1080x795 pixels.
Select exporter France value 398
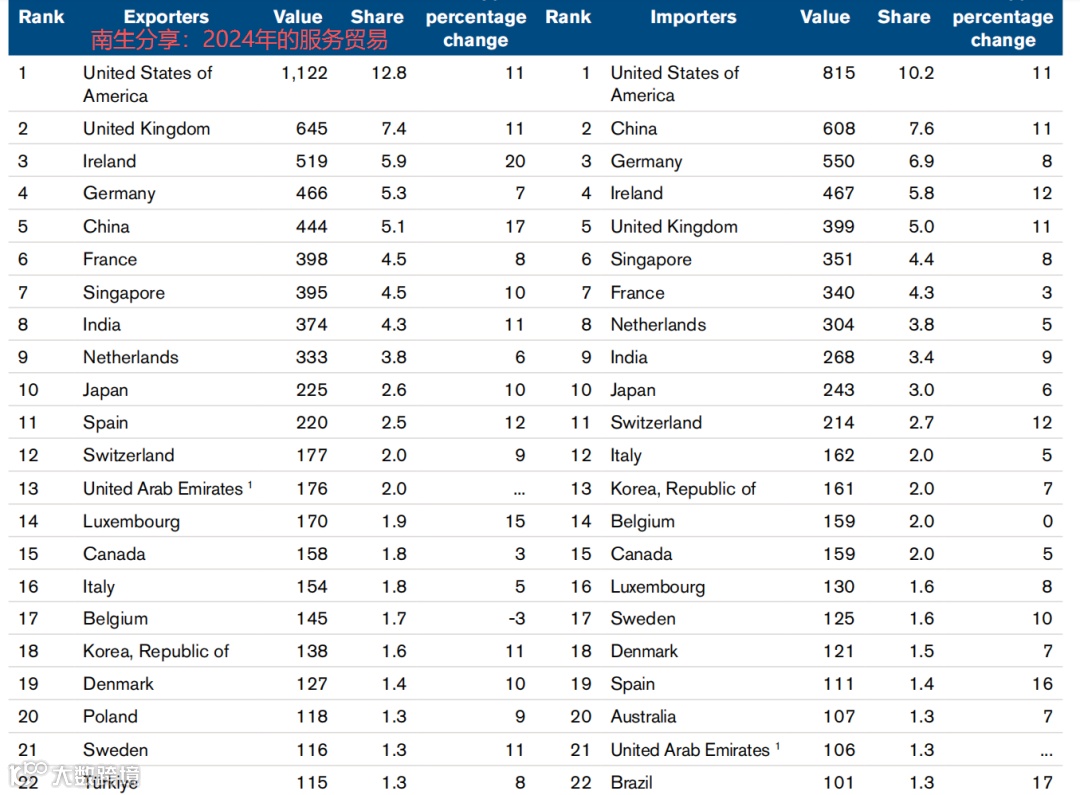click(x=311, y=260)
